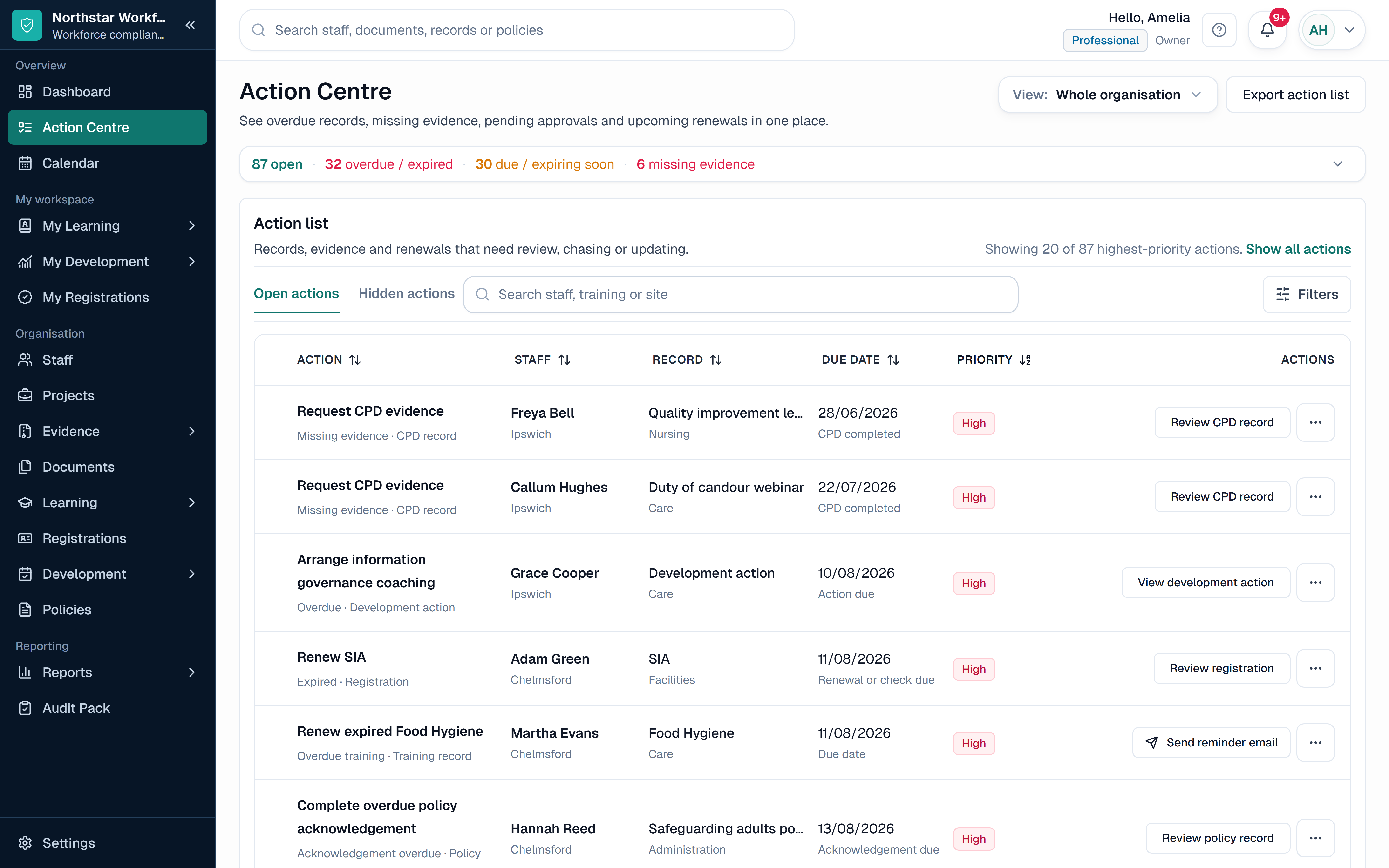Open user account menu chevron
The image size is (1389, 868).
[x=1349, y=30]
